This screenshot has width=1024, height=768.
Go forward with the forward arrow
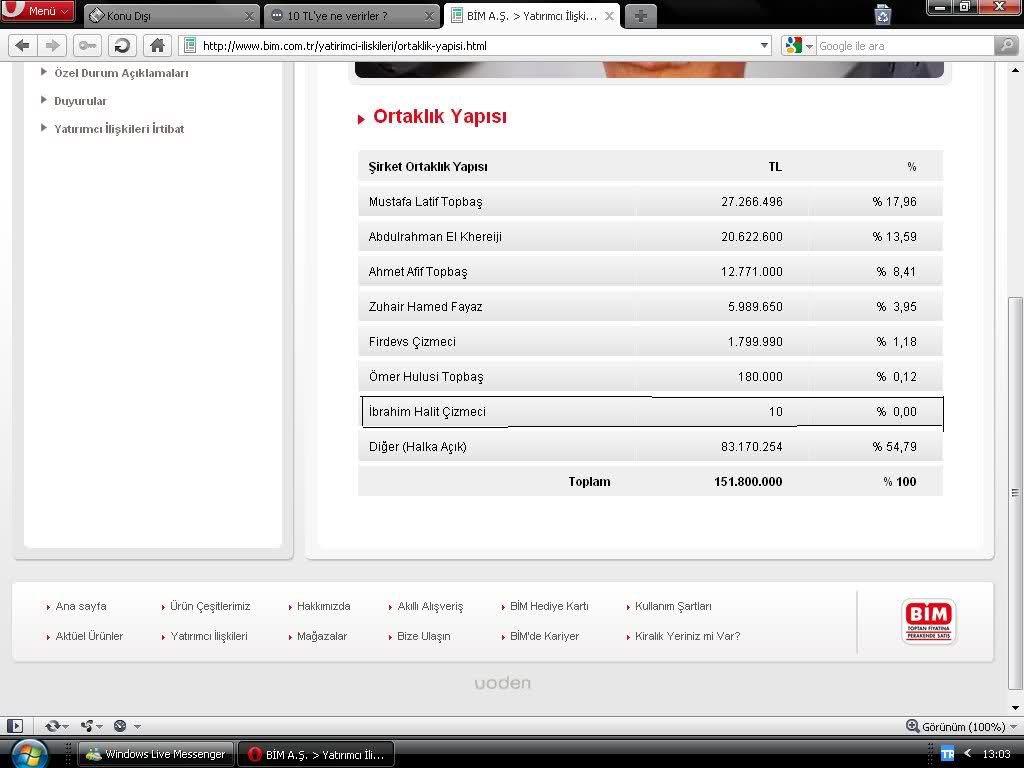click(x=52, y=46)
